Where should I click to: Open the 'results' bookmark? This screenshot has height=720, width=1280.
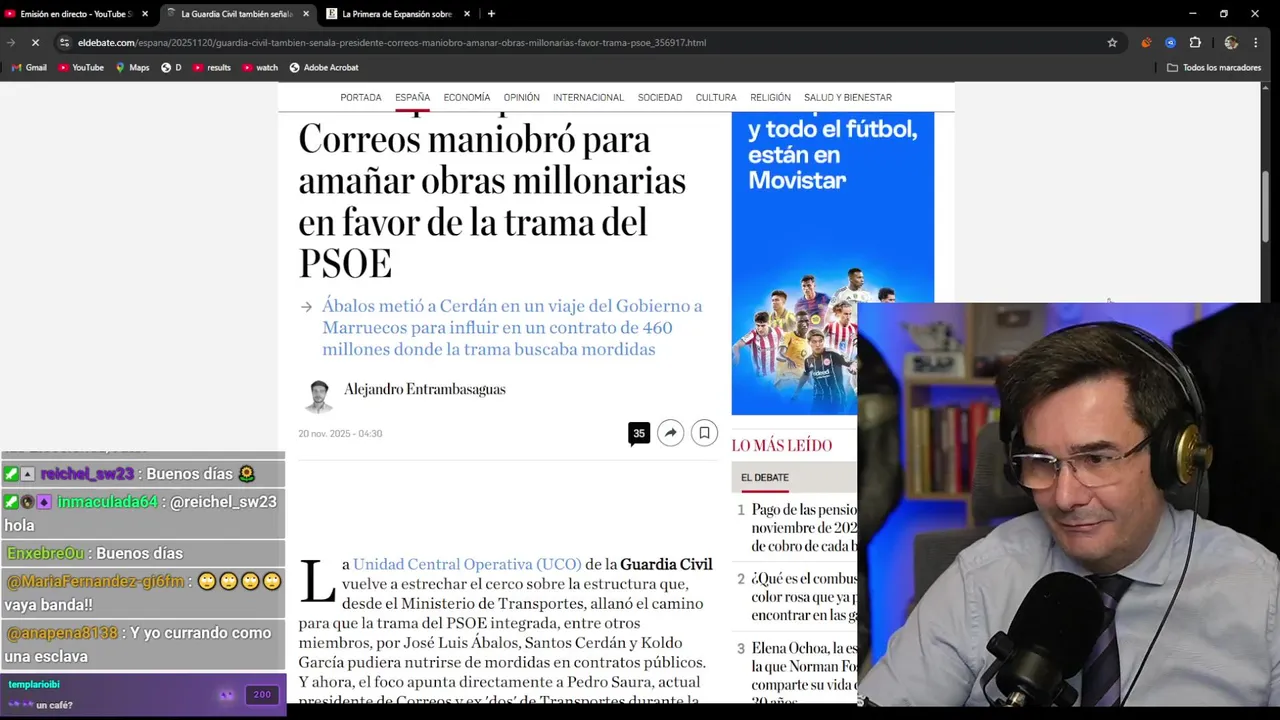pos(212,68)
